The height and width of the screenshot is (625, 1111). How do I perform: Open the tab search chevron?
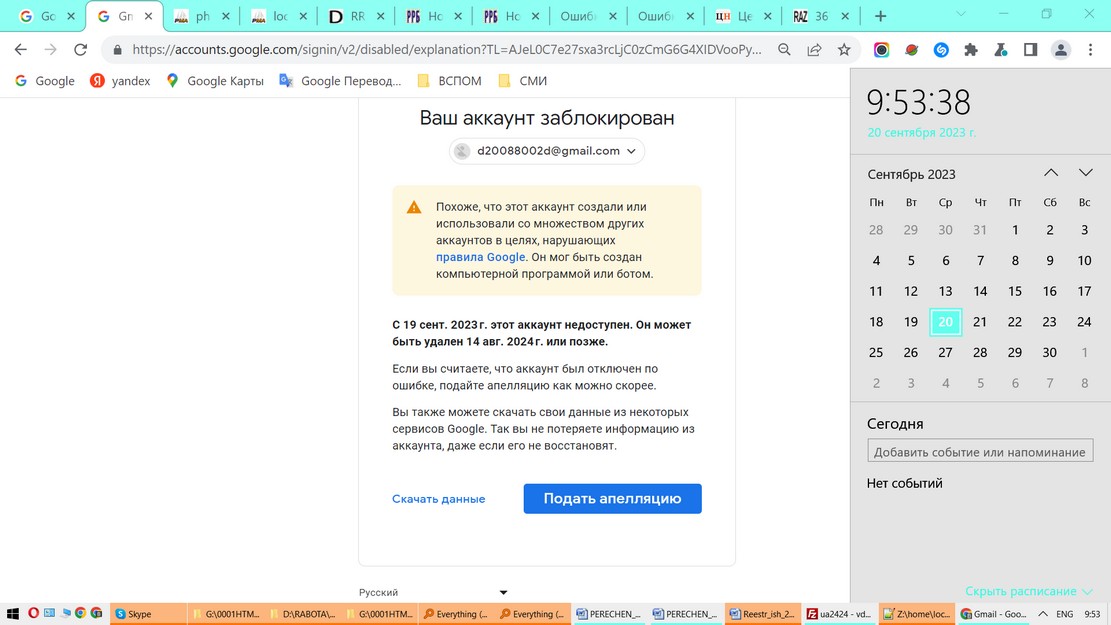pyautogui.click(x=961, y=14)
